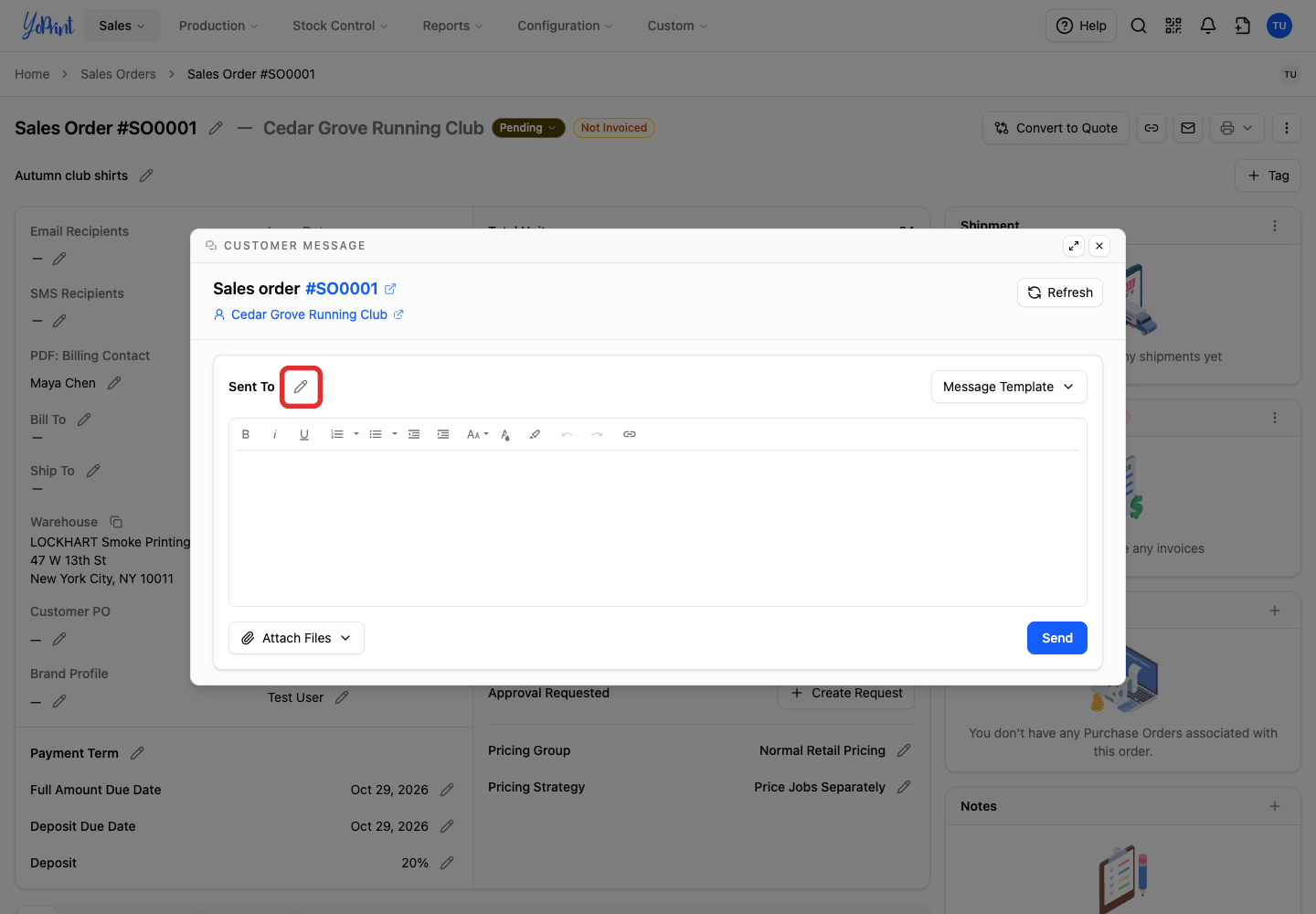The width and height of the screenshot is (1316, 914).
Task: Change the Pending status dropdown
Action: [x=528, y=128]
